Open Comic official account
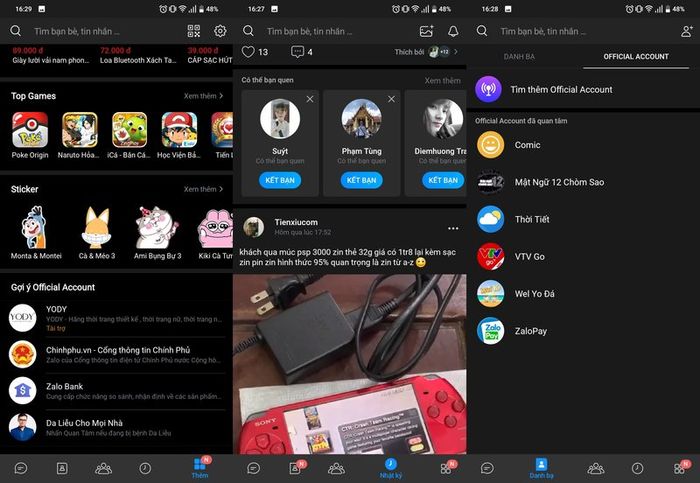700x483 pixels. coord(583,145)
